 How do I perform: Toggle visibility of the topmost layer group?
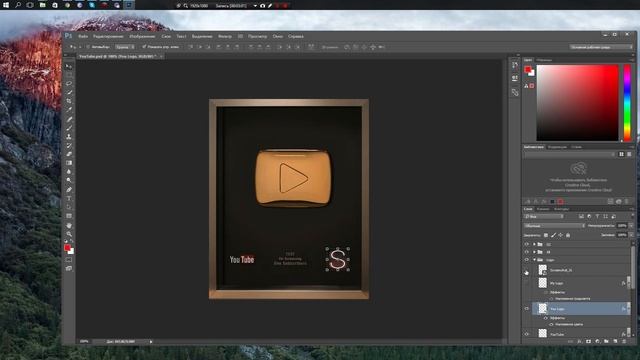click(527, 244)
